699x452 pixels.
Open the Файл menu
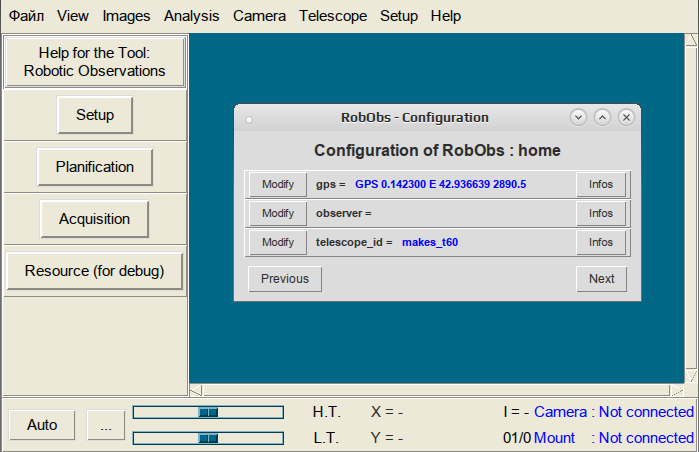tap(27, 16)
